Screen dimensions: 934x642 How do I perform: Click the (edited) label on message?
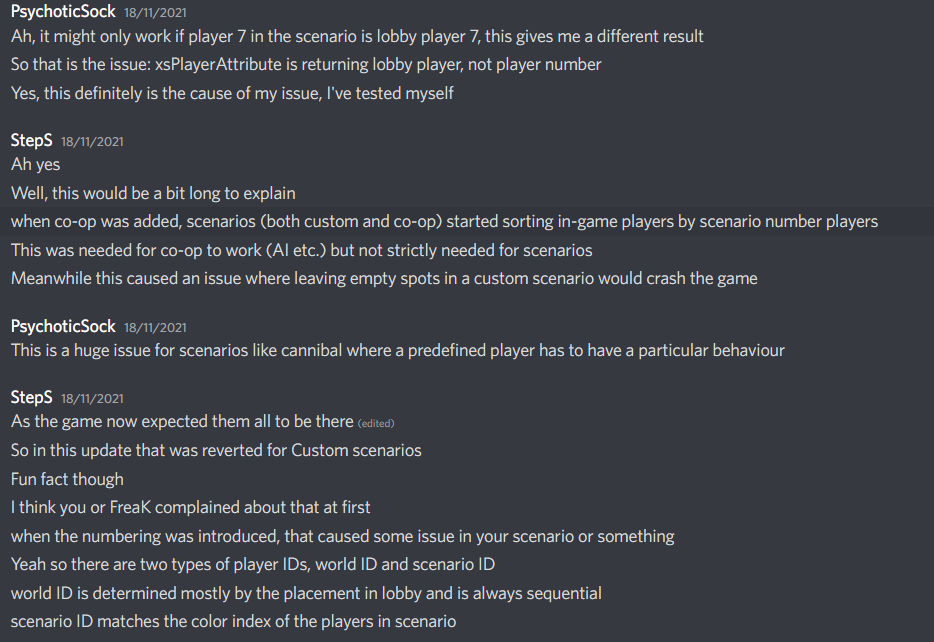(x=376, y=423)
